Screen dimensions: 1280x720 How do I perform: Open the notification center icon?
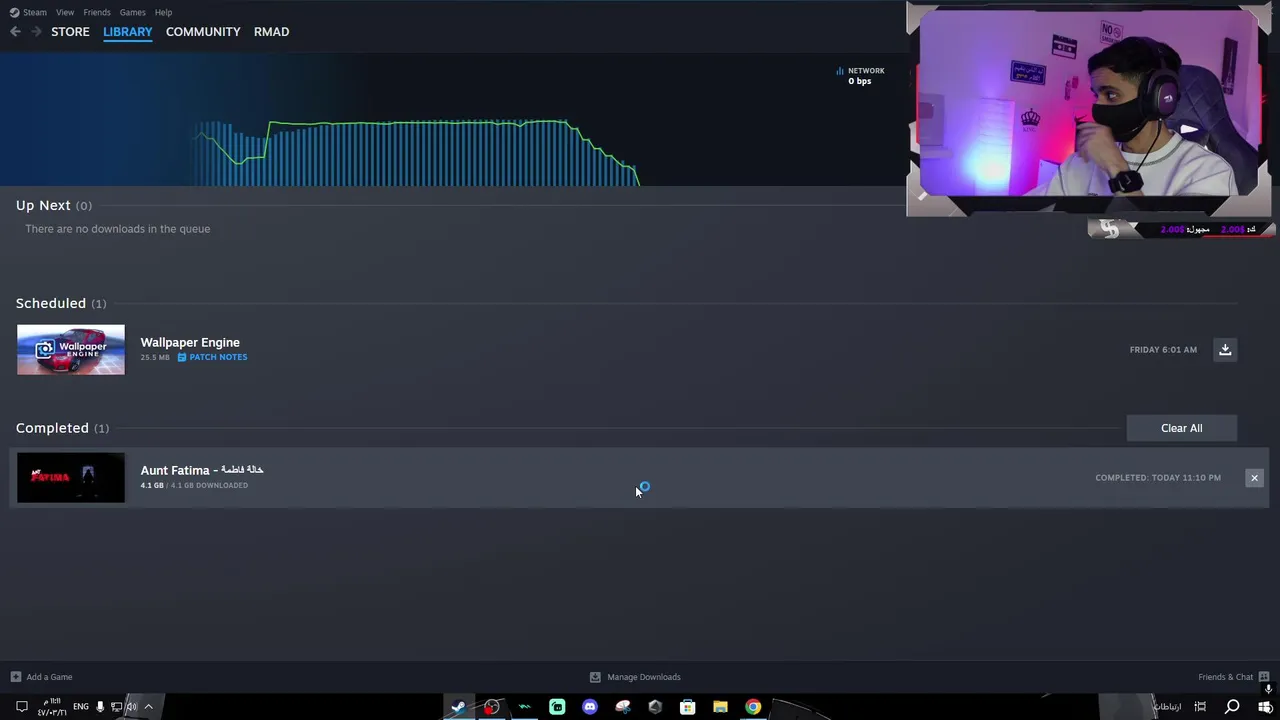click(21, 707)
